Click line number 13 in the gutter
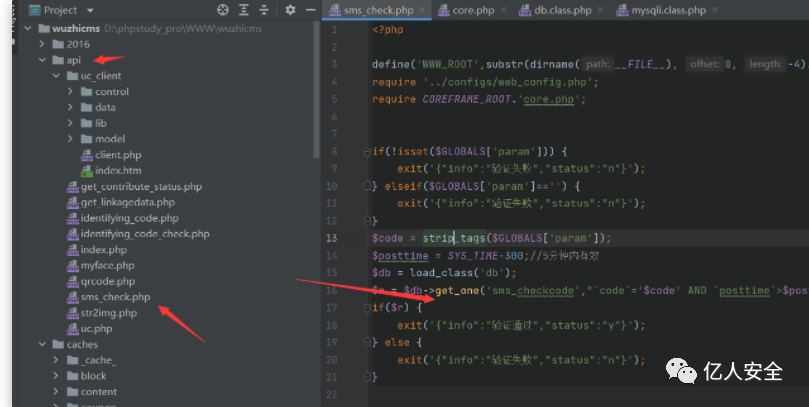This screenshot has width=809, height=407. pos(331,238)
